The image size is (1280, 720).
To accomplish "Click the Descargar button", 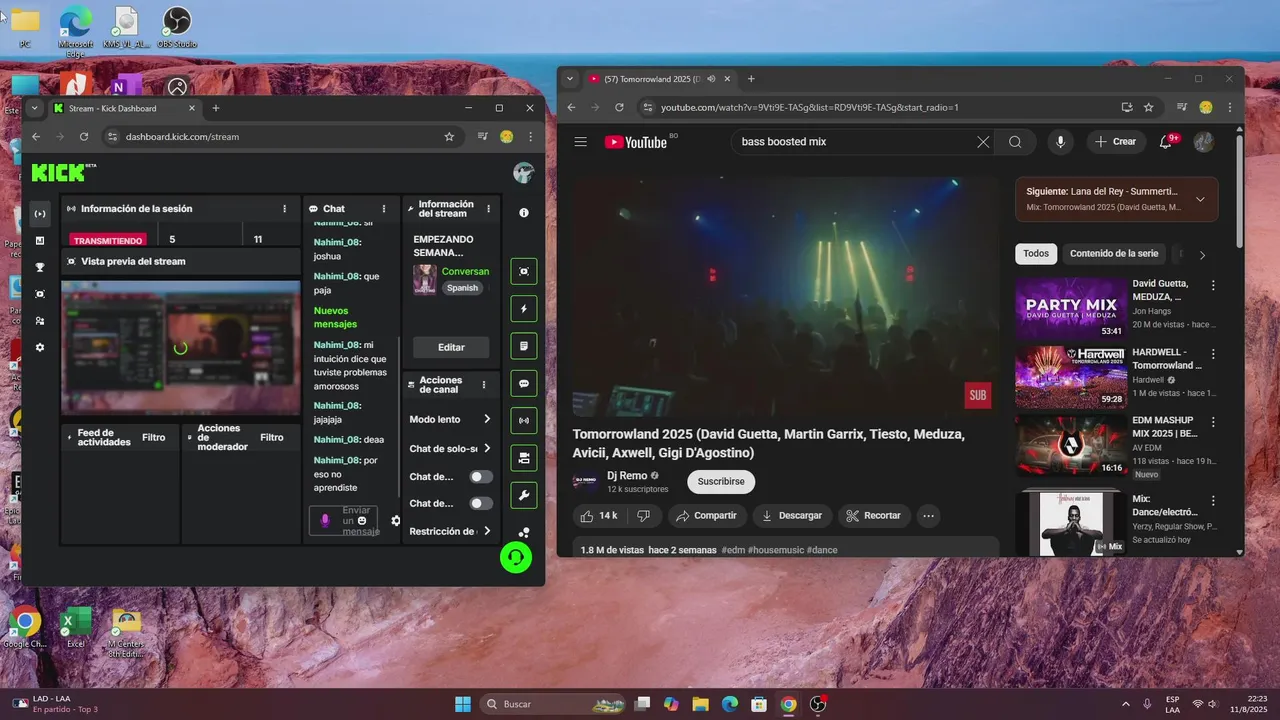I will (x=791, y=516).
